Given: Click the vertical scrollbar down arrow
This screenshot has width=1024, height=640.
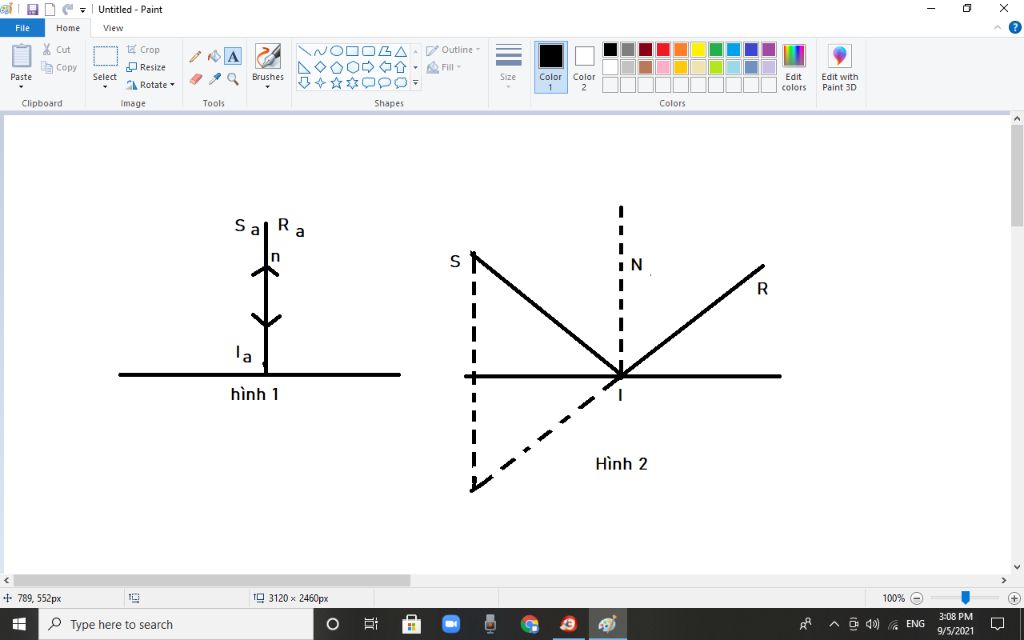Looking at the screenshot, I should point(1017,568).
